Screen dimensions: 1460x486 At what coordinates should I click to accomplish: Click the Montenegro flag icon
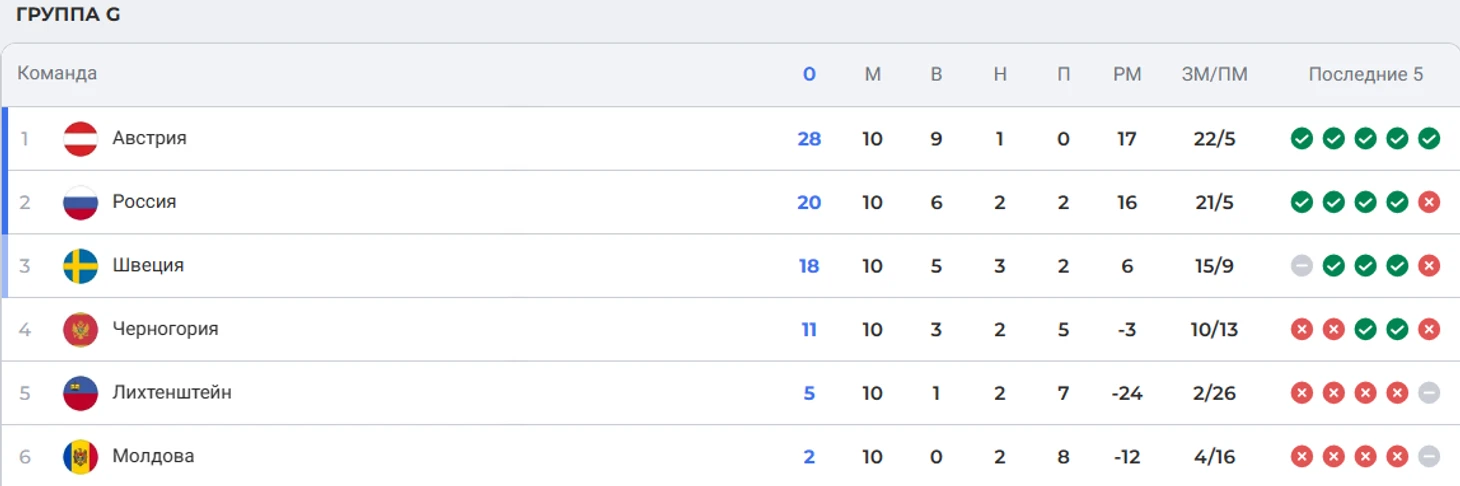80,330
